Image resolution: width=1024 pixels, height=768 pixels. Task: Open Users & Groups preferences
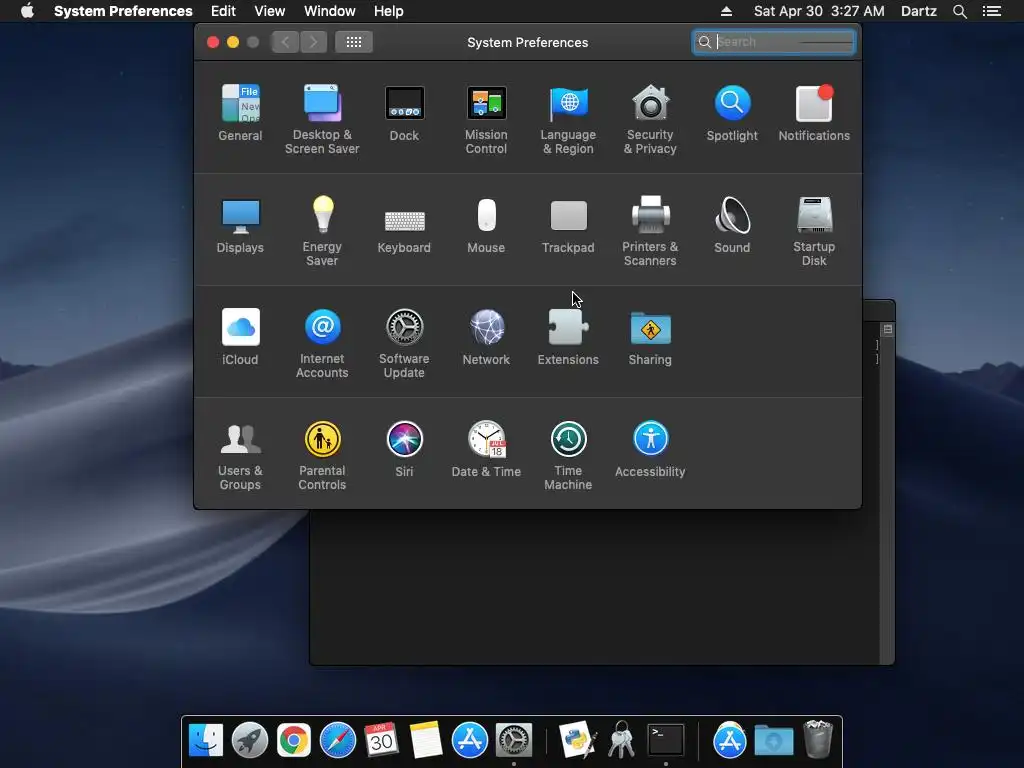(240, 456)
